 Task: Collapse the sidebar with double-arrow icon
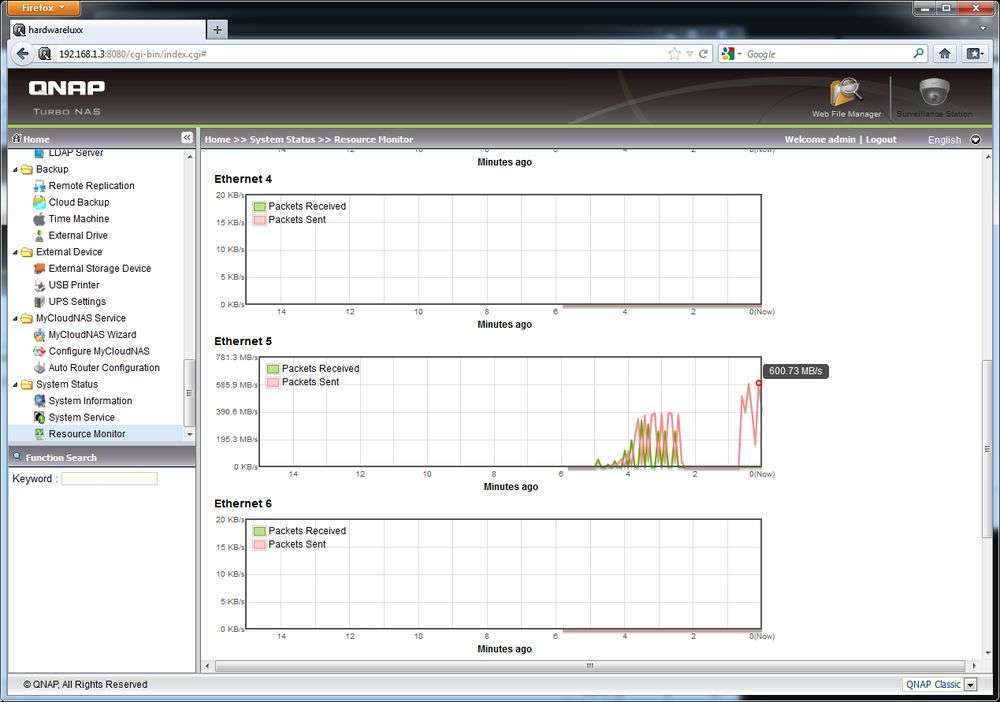click(186, 138)
